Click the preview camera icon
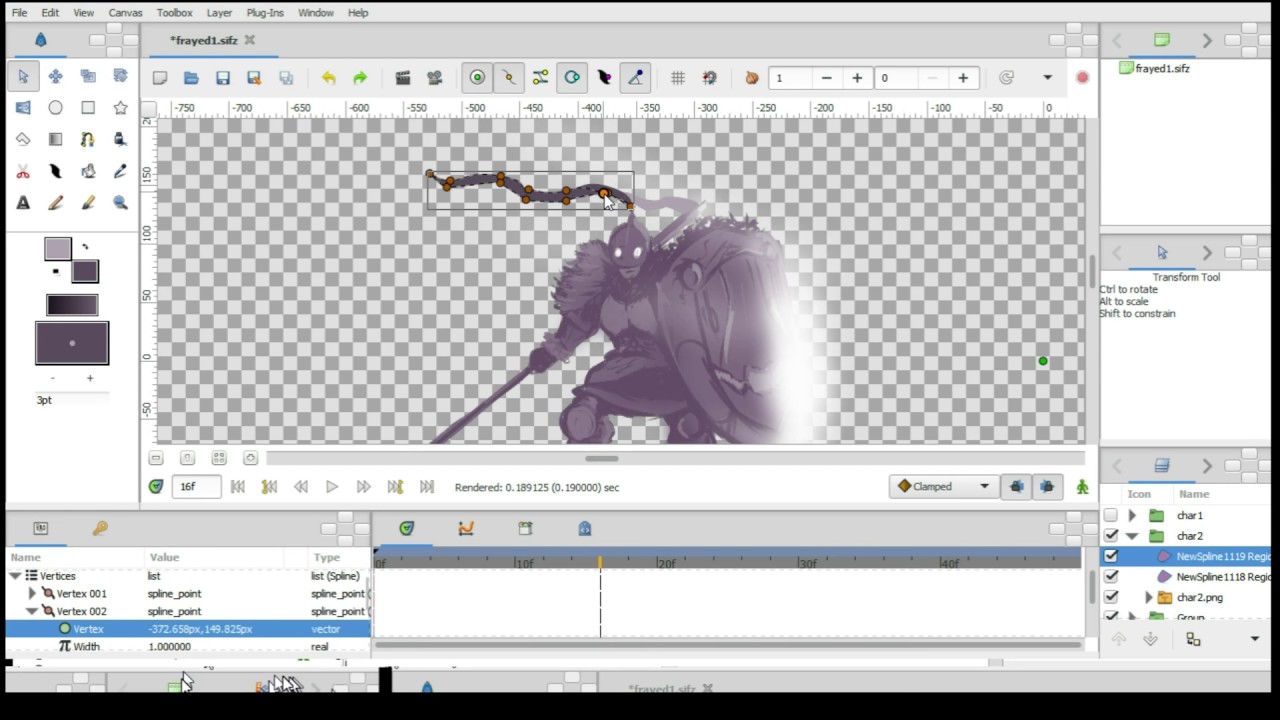 pyautogui.click(x=435, y=78)
